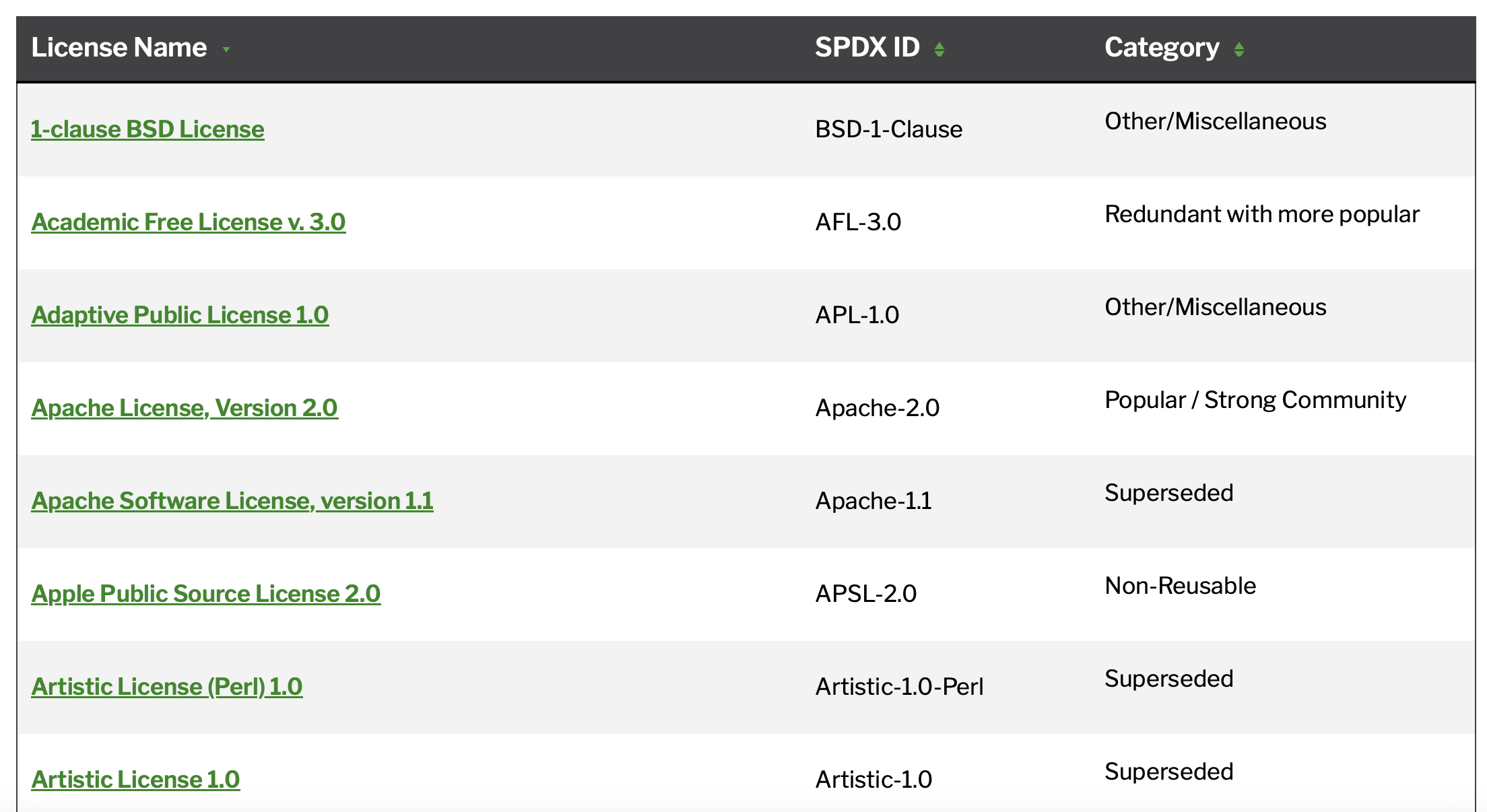The image size is (1487, 812).
Task: Open Apache License, Version 2.0 link
Action: 185,408
